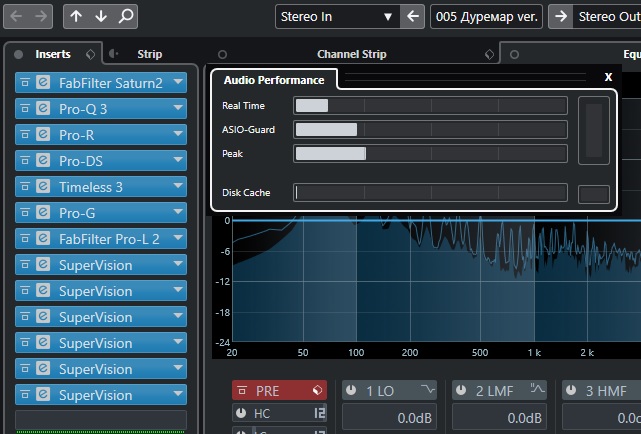Image resolution: width=641 pixels, height=434 pixels.
Task: Click the empty insert slot below SuperVision
Action: tap(101, 419)
